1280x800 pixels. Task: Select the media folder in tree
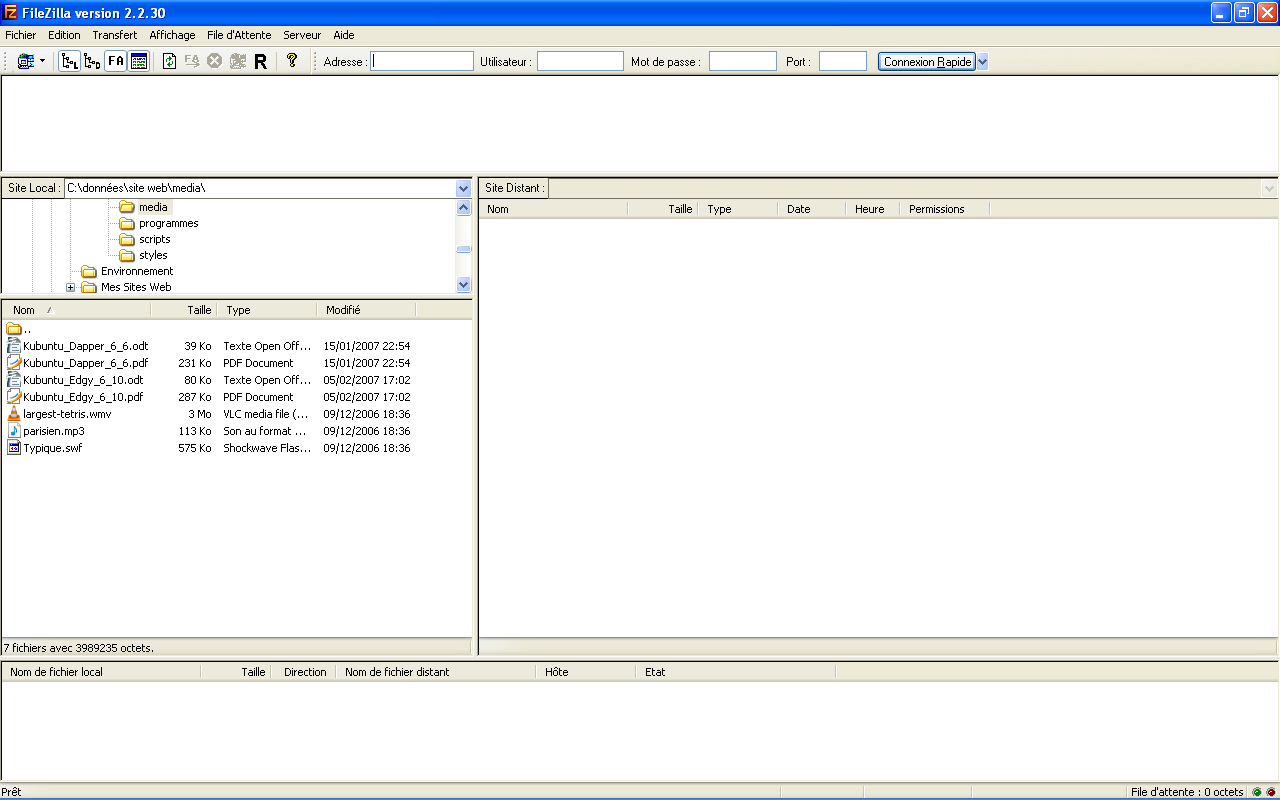pyautogui.click(x=153, y=207)
